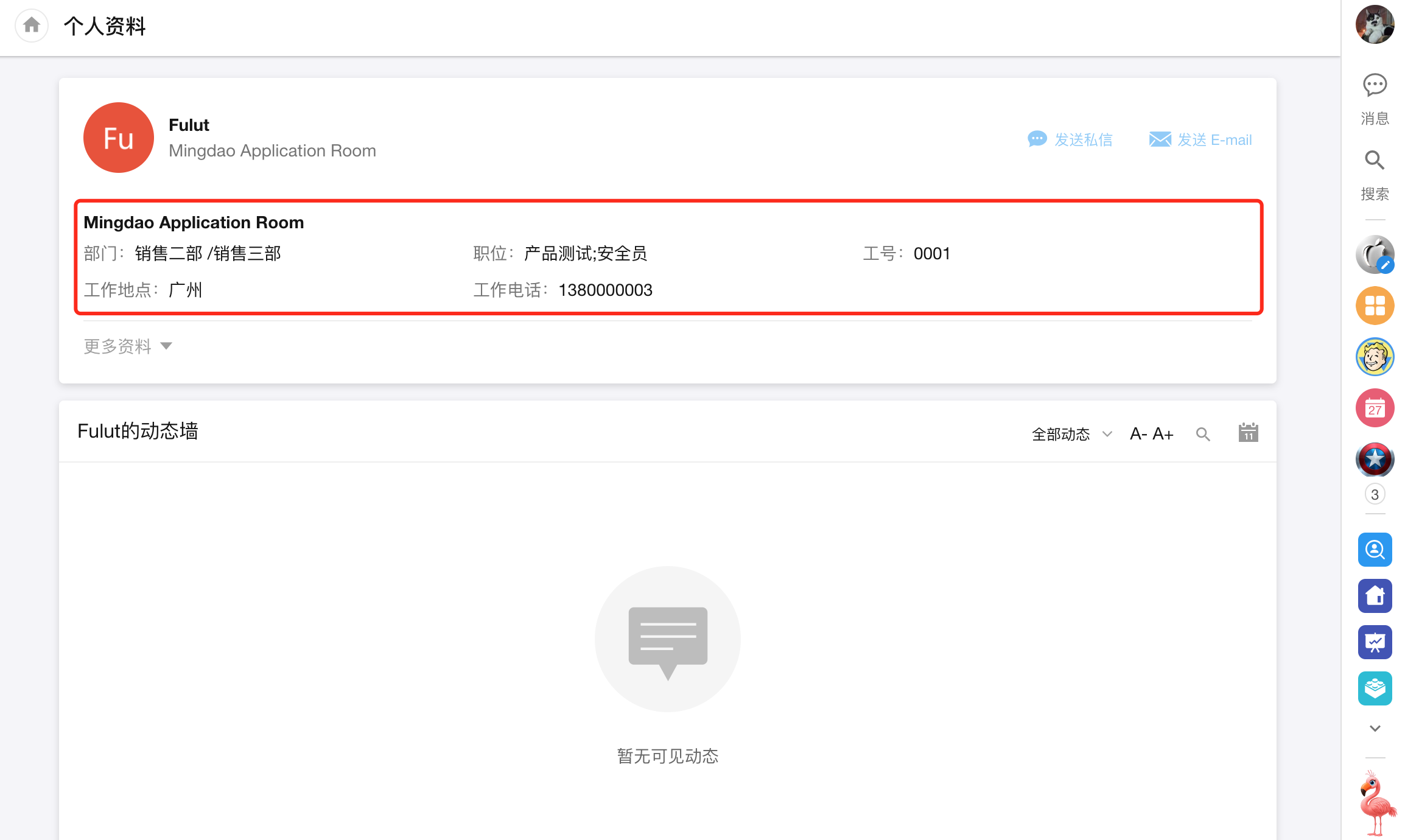Open the Vault Boy cartoon avatar chat
1405x840 pixels.
click(1375, 357)
